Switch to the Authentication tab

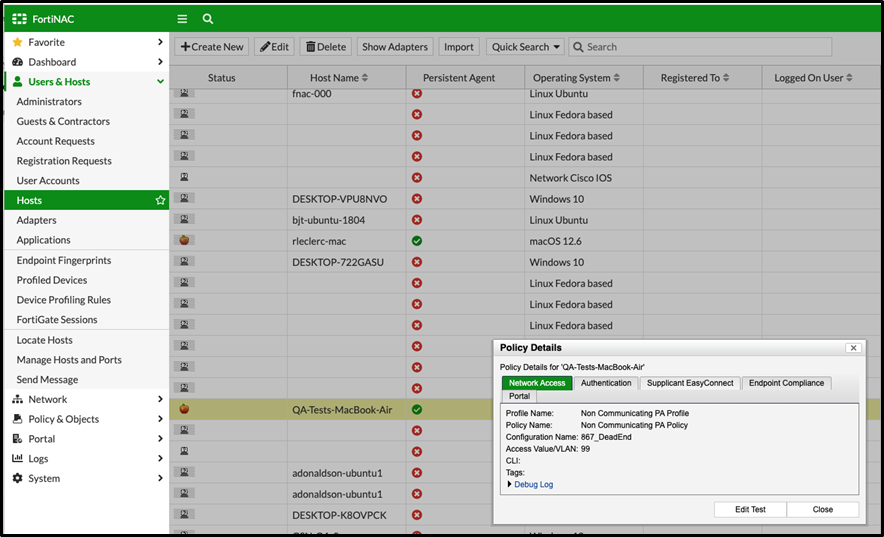(x=606, y=383)
